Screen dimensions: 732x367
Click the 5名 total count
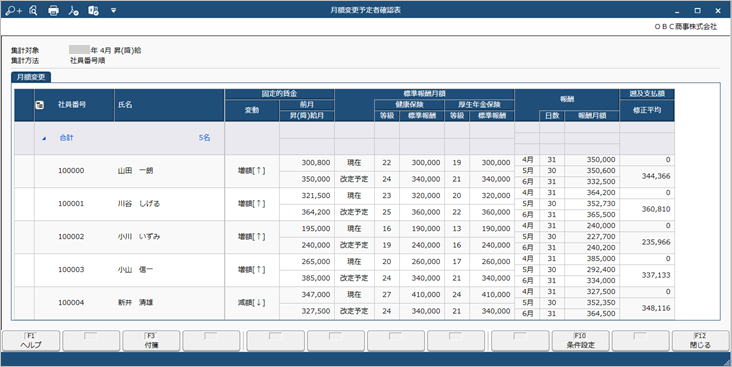[204, 138]
